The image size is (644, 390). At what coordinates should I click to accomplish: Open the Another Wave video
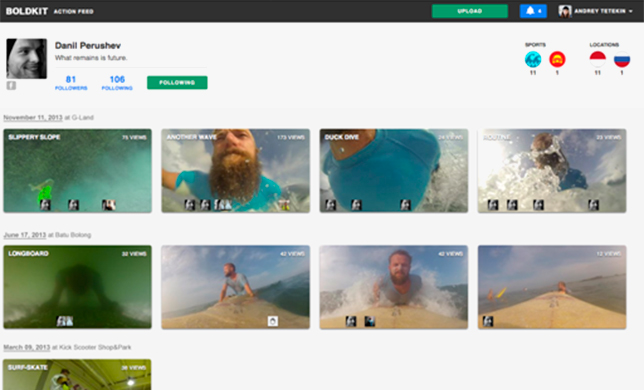235,171
